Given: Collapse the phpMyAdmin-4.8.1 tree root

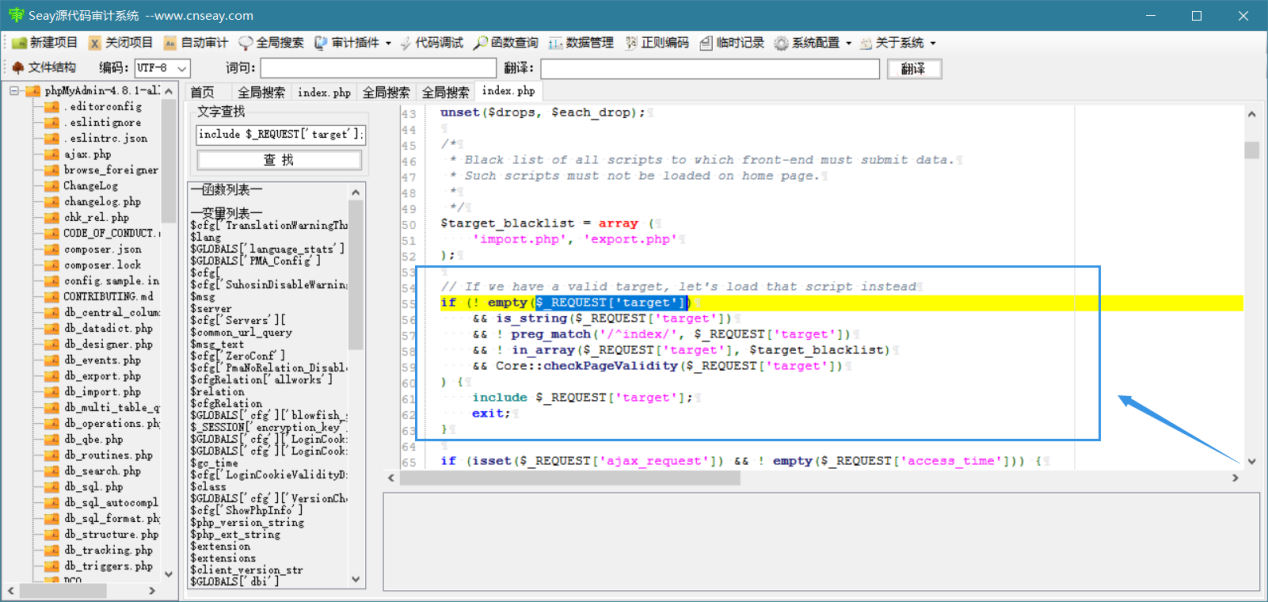Looking at the screenshot, I should tap(15, 91).
